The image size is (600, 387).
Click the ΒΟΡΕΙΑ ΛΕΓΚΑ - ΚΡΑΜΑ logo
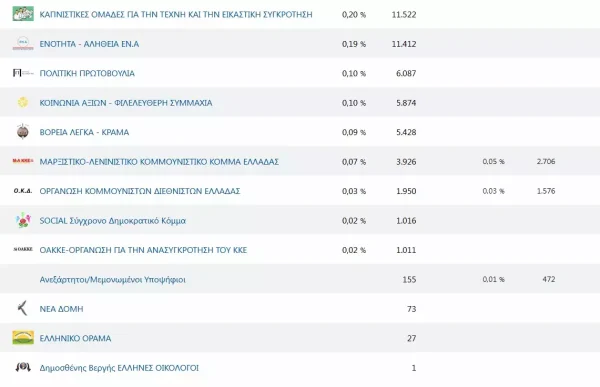tap(23, 132)
